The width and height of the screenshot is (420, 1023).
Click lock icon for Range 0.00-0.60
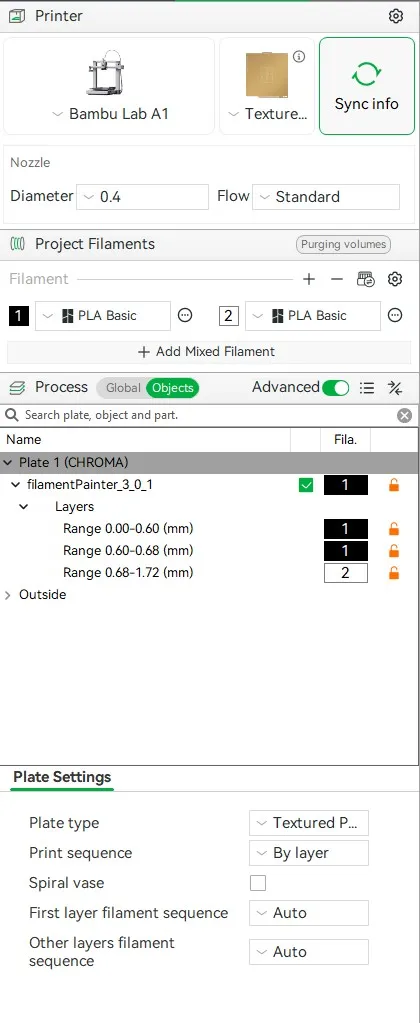(393, 529)
